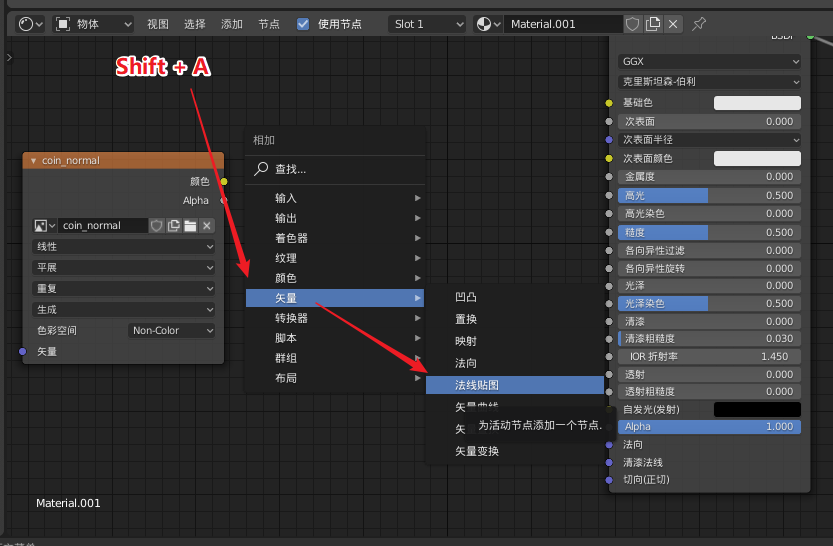Toggle the 使用节点 checkbox
Viewport: 833px width, 546px height.
tap(303, 24)
